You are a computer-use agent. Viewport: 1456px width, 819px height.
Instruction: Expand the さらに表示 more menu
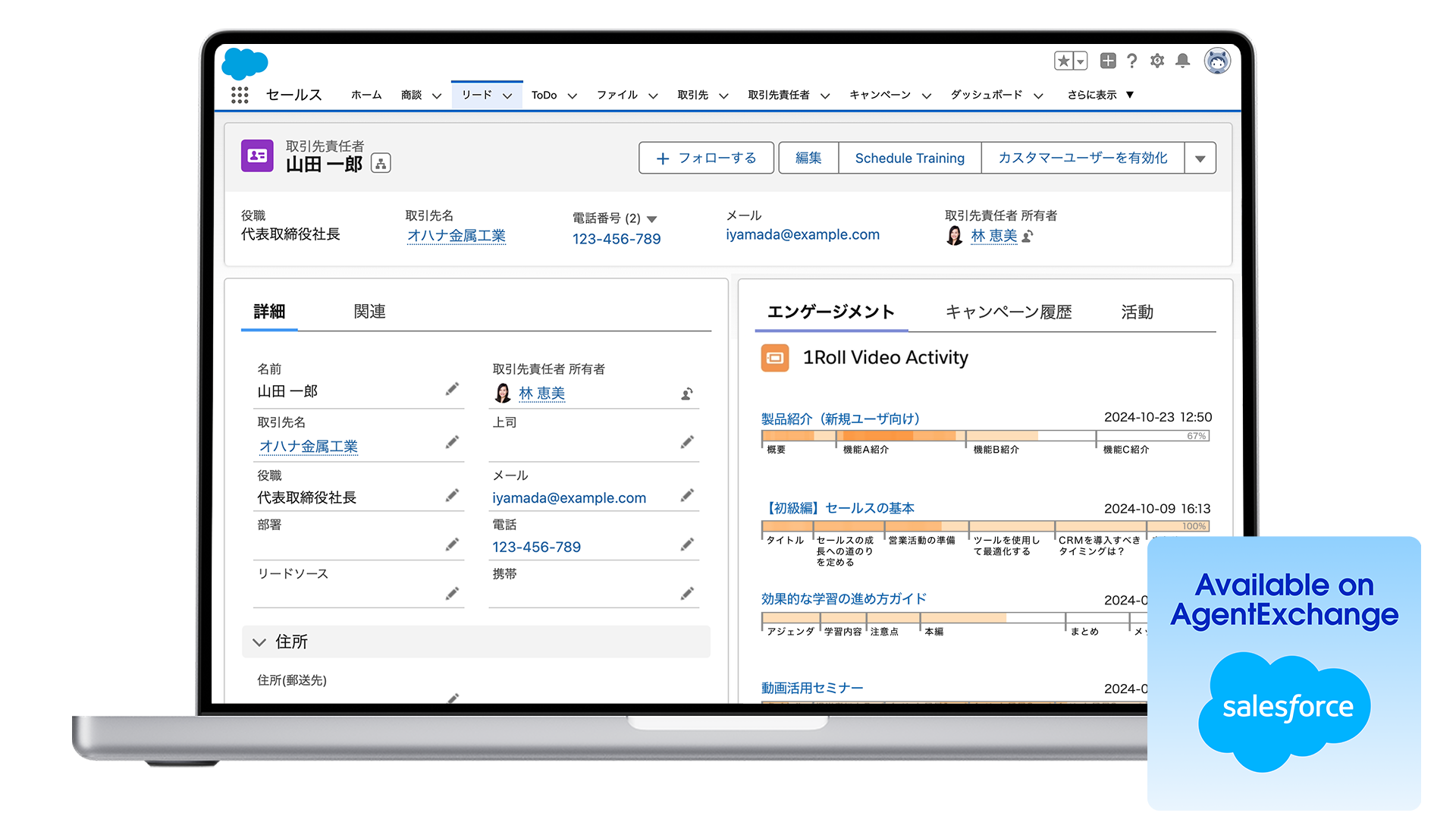point(1100,95)
